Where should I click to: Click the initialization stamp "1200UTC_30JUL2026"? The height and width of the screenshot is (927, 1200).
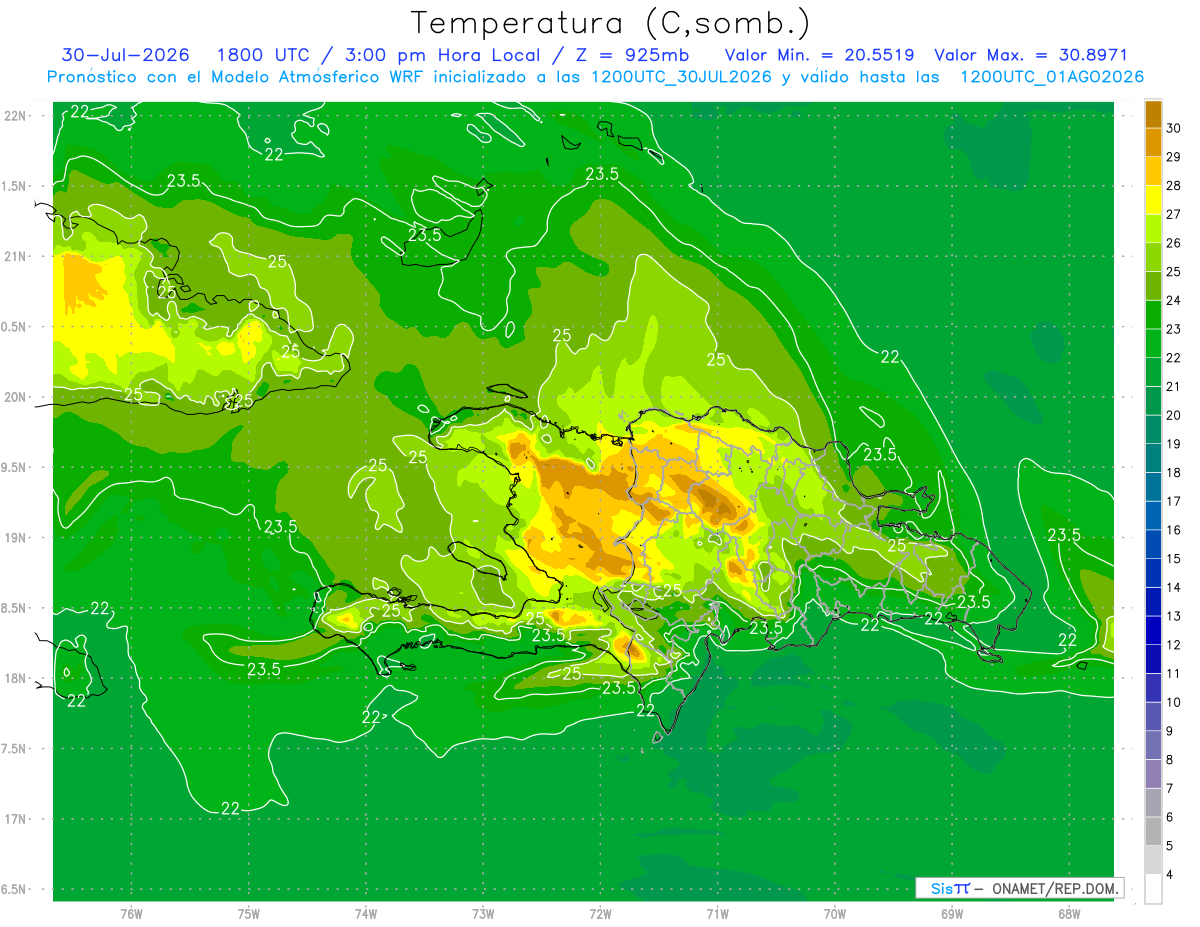point(681,77)
